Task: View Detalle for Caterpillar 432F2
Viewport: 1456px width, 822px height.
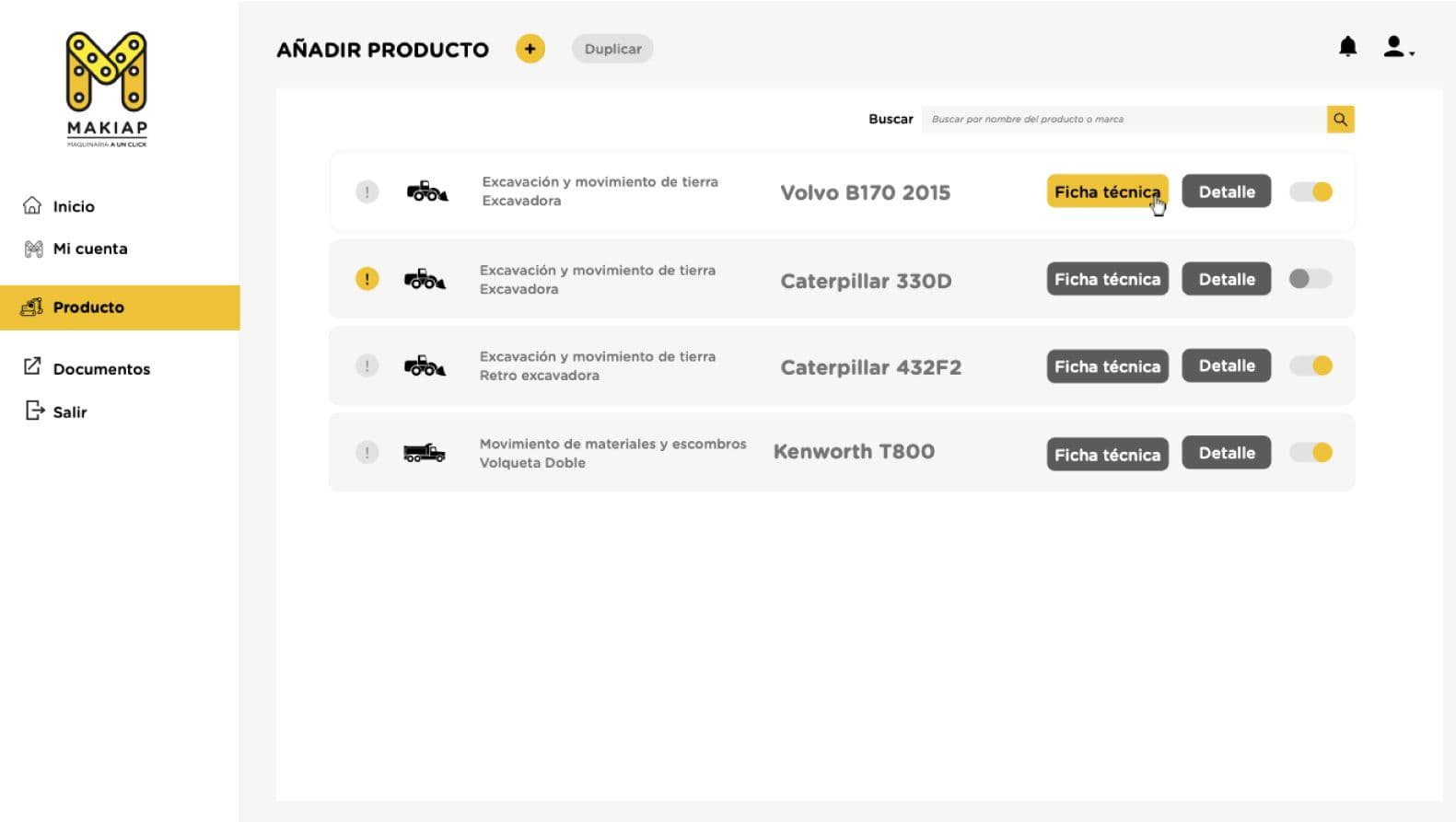Action: point(1227,365)
